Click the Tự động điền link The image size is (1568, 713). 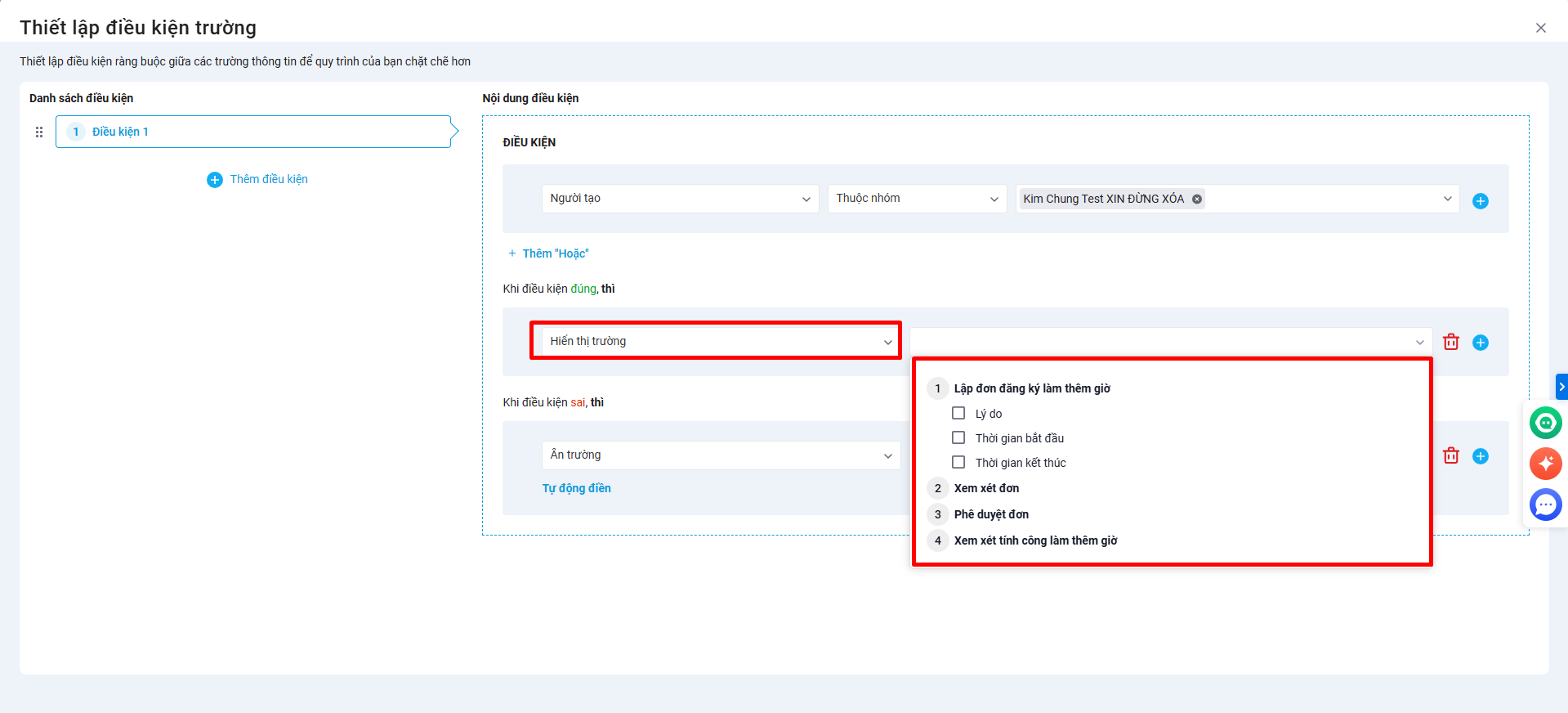pos(576,488)
